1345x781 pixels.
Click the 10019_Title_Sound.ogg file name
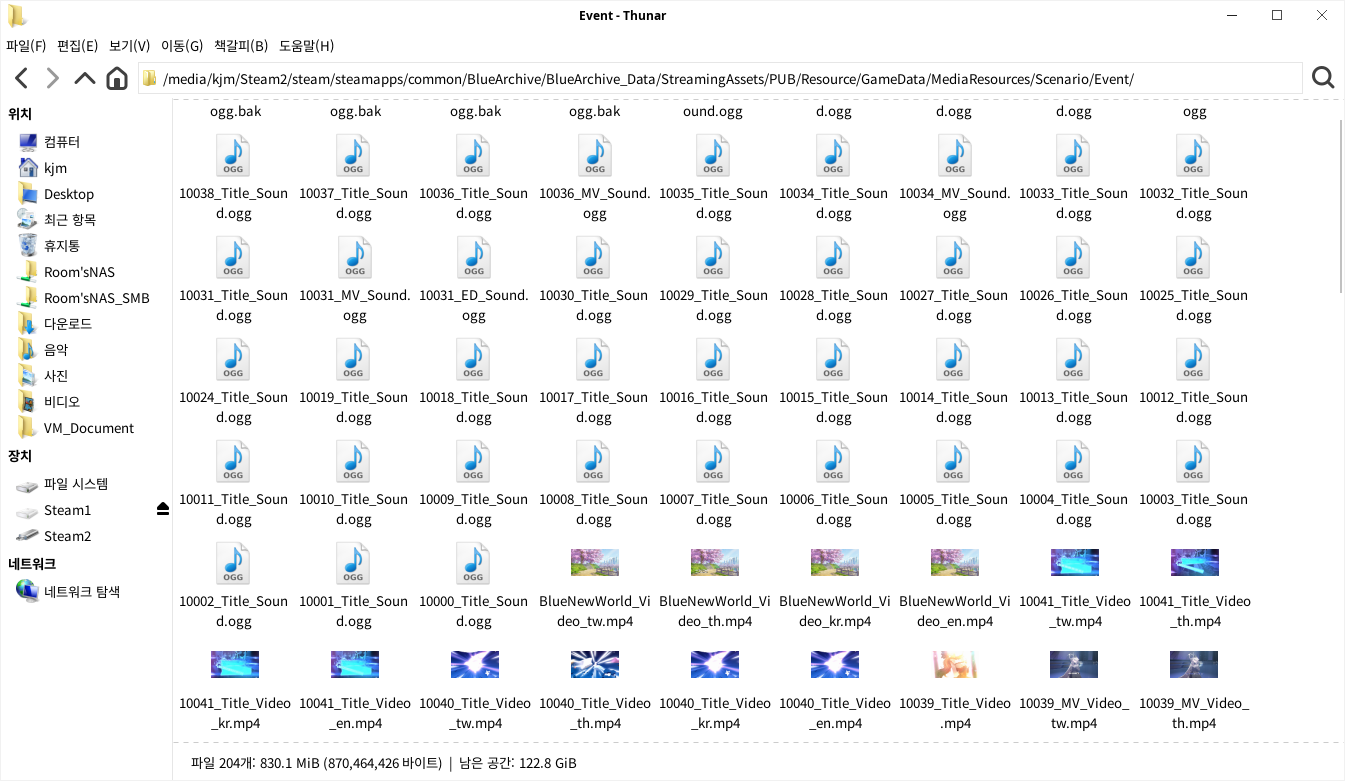point(354,407)
